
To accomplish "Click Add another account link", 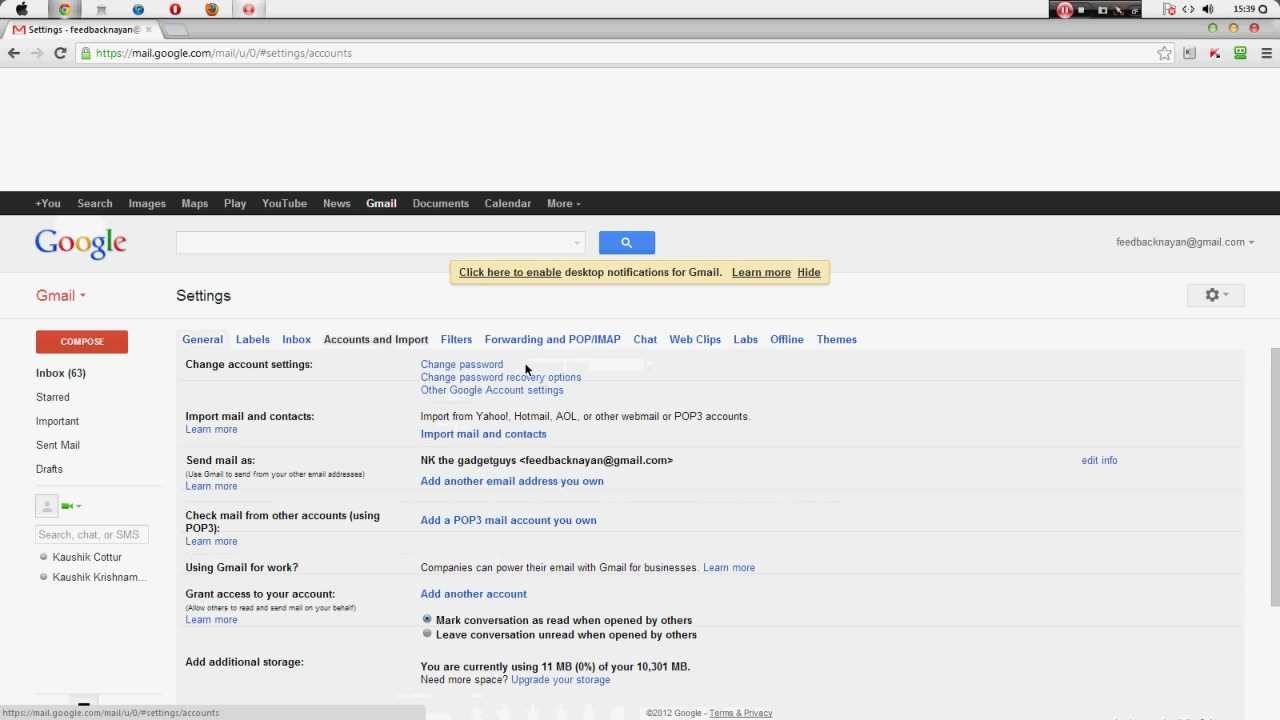I will 473,594.
